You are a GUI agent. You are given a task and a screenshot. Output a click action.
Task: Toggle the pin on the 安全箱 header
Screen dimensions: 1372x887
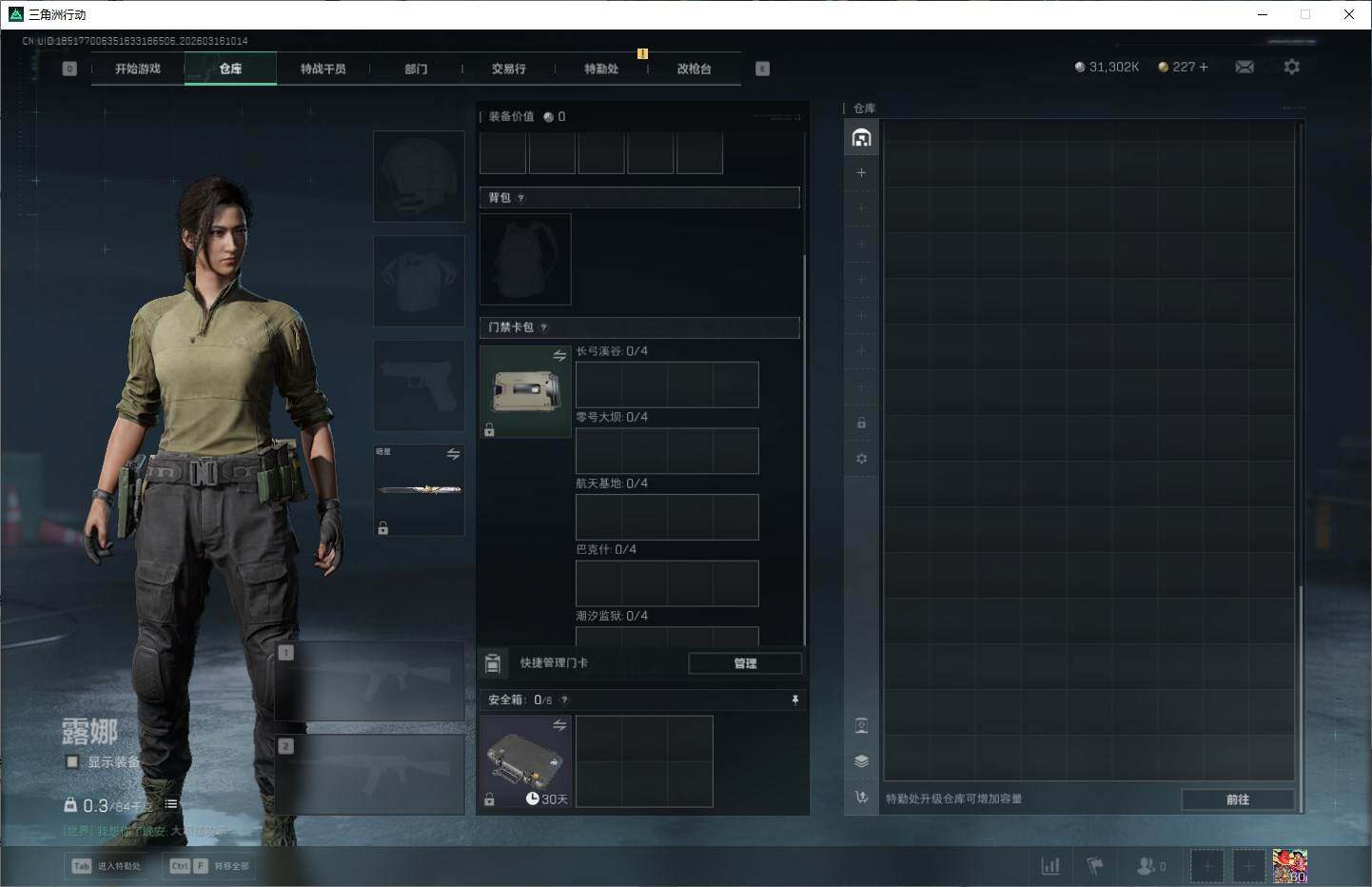pyautogui.click(x=795, y=700)
